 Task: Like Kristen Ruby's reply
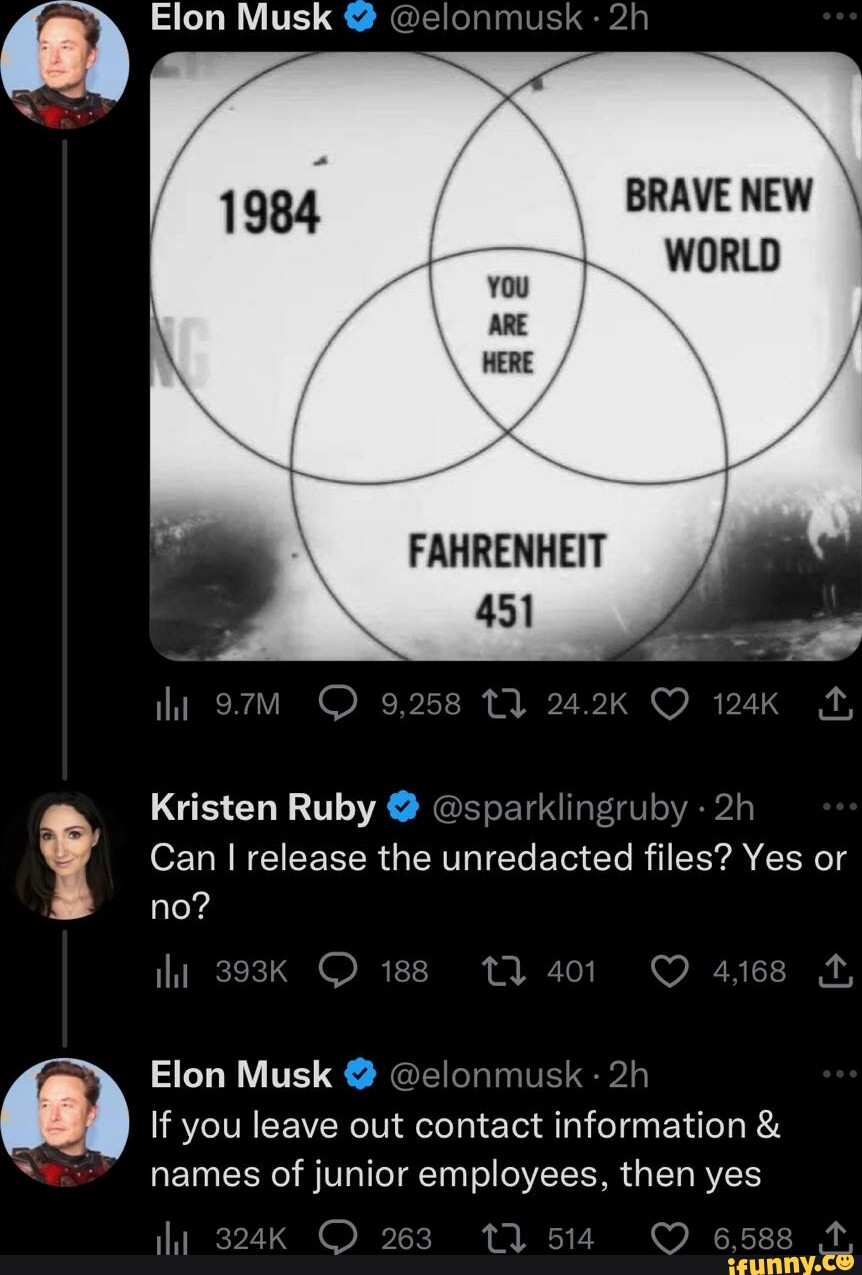click(x=671, y=970)
